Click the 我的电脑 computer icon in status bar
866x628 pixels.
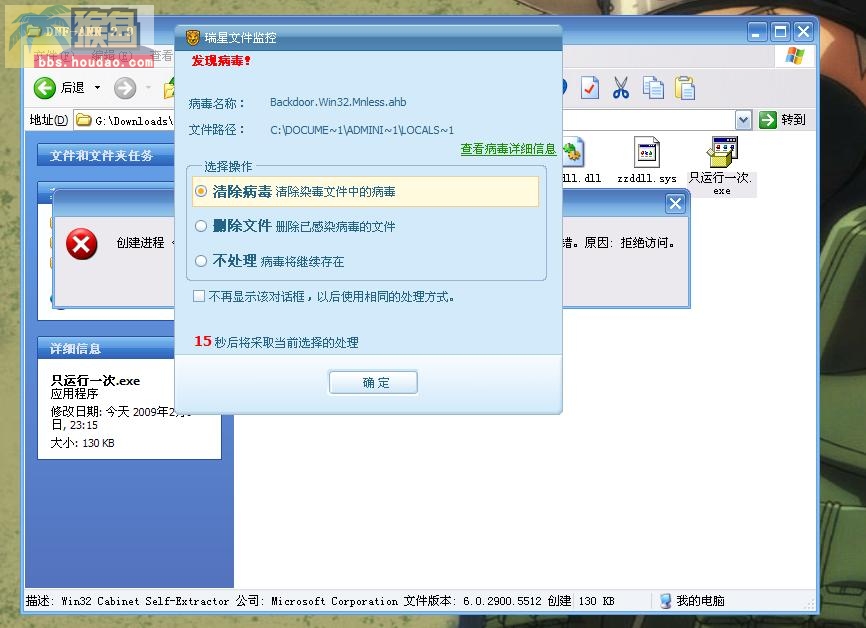click(x=666, y=600)
